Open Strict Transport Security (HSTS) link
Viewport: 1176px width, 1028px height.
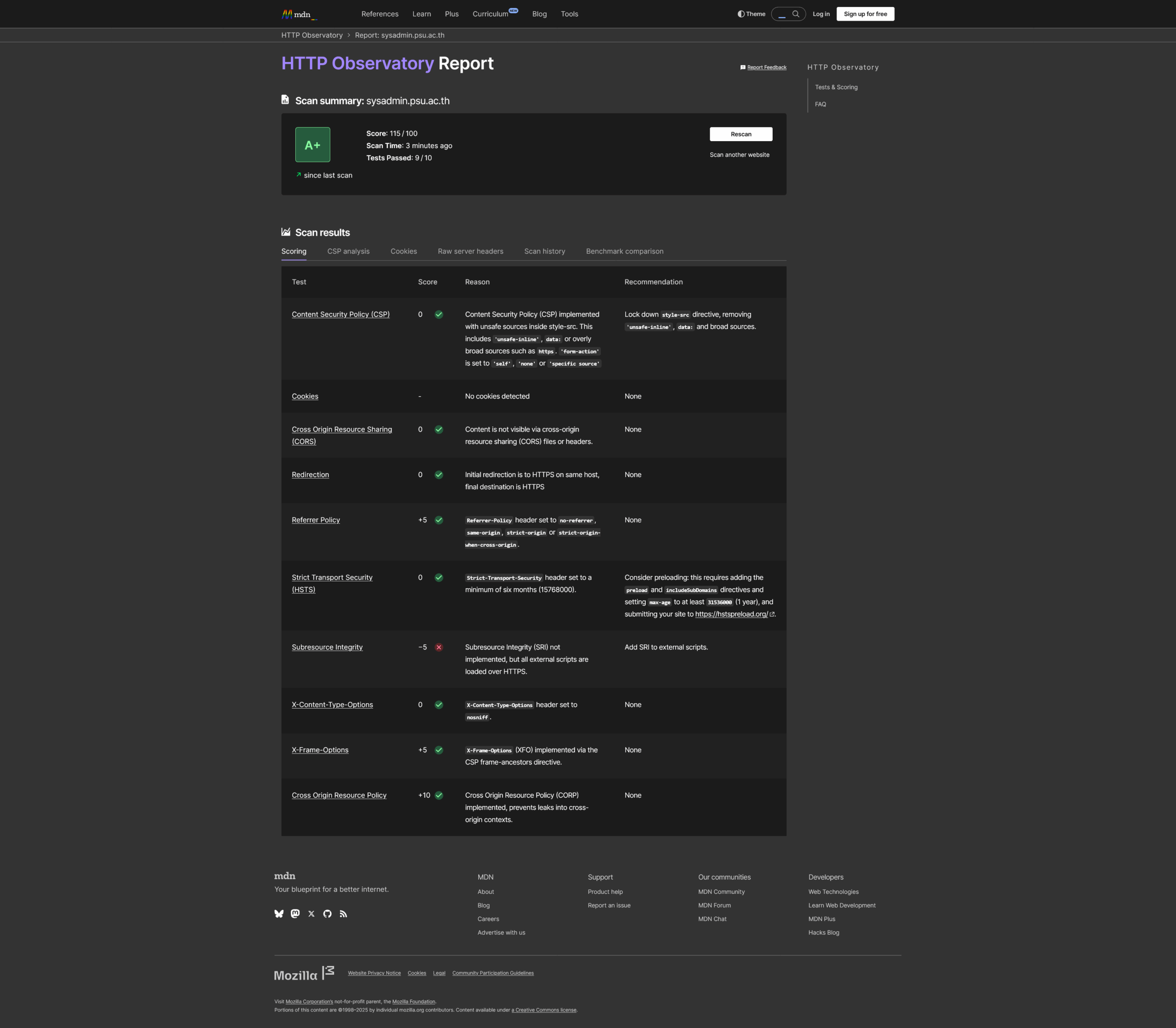[x=332, y=584]
